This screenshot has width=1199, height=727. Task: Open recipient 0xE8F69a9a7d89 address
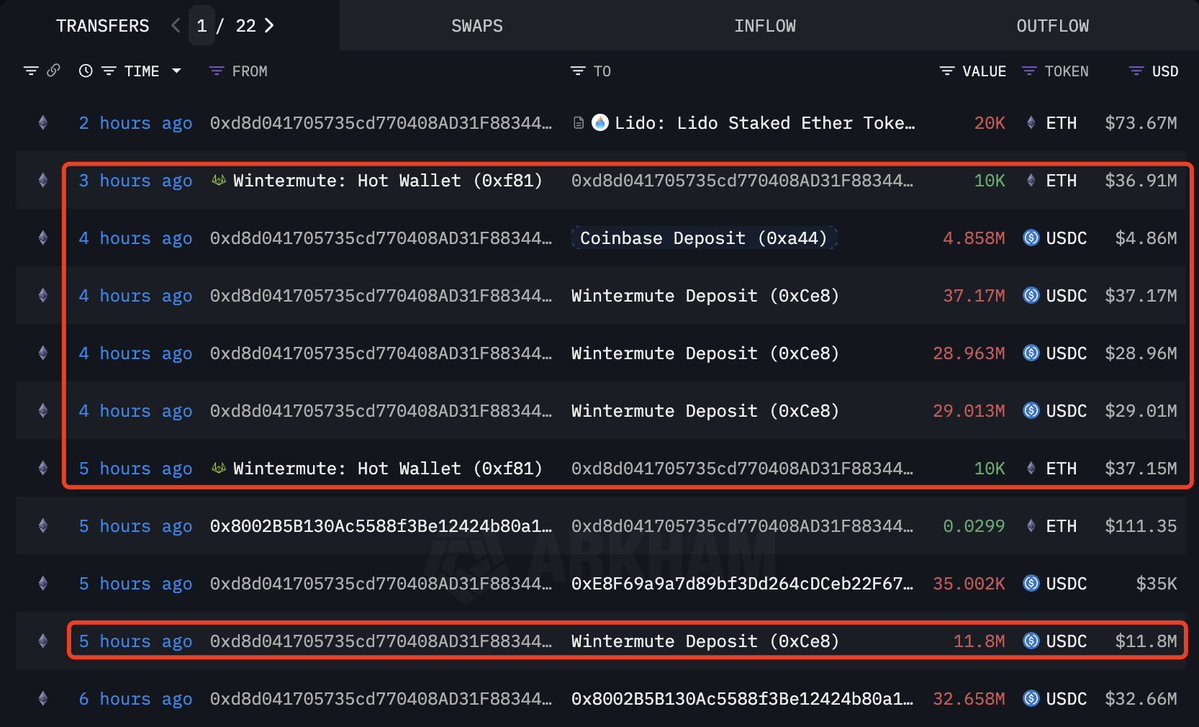(742, 583)
